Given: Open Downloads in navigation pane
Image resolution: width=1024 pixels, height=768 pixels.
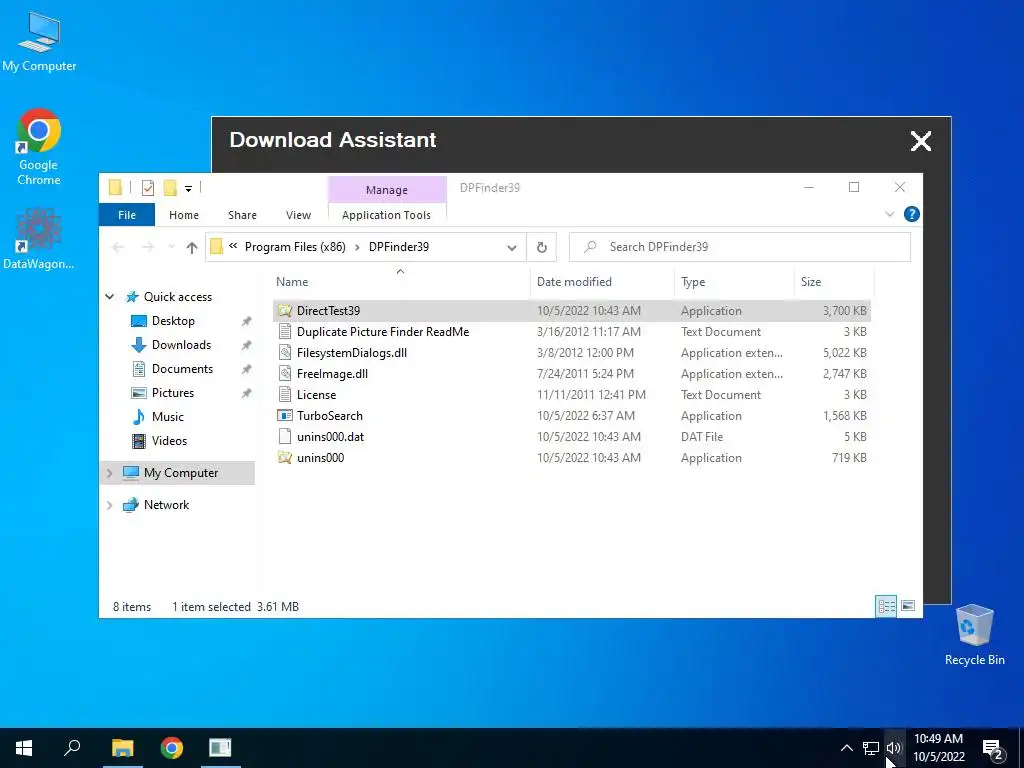Looking at the screenshot, I should [x=181, y=345].
